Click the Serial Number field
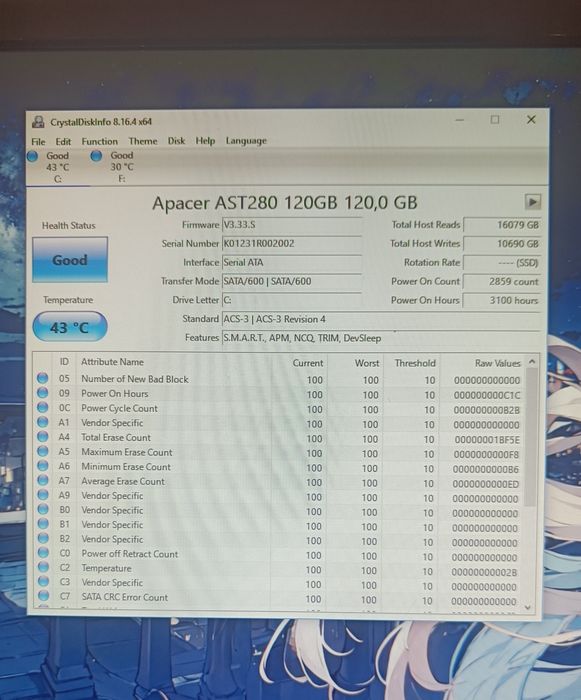Viewport: 581px width, 700px height. (292, 243)
